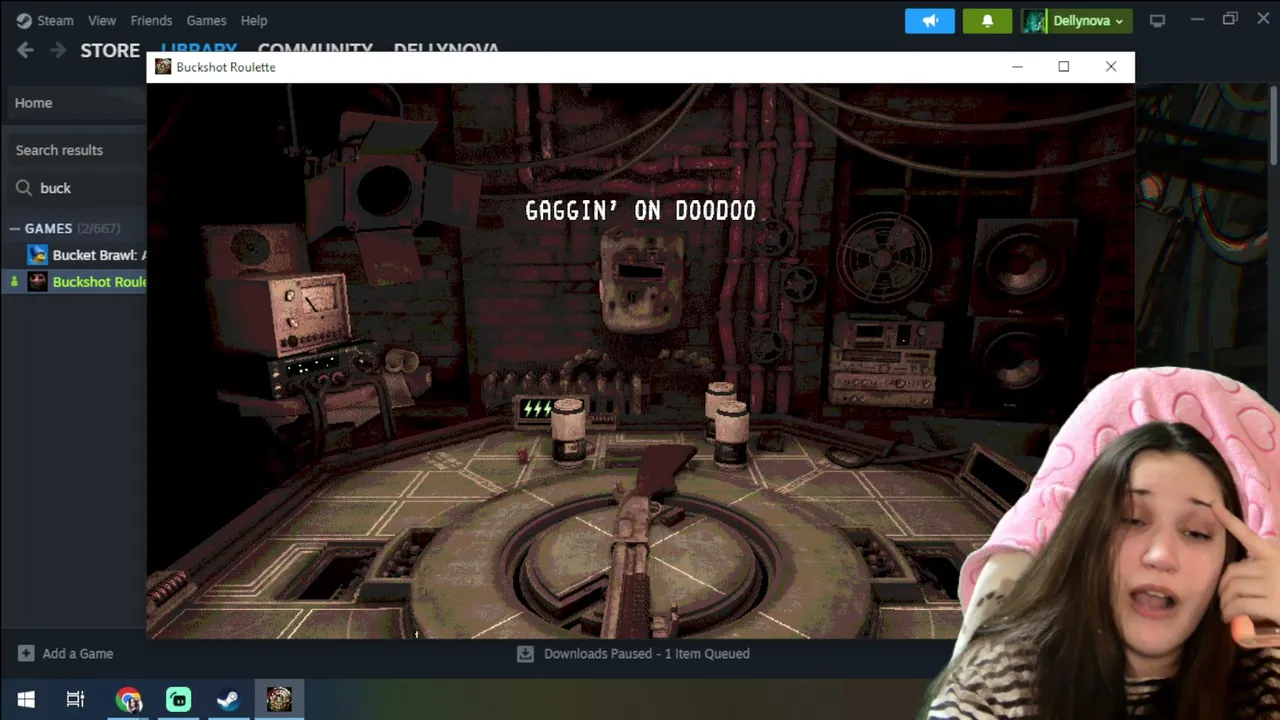Click the Bucket Brawl game icon

click(x=37, y=255)
